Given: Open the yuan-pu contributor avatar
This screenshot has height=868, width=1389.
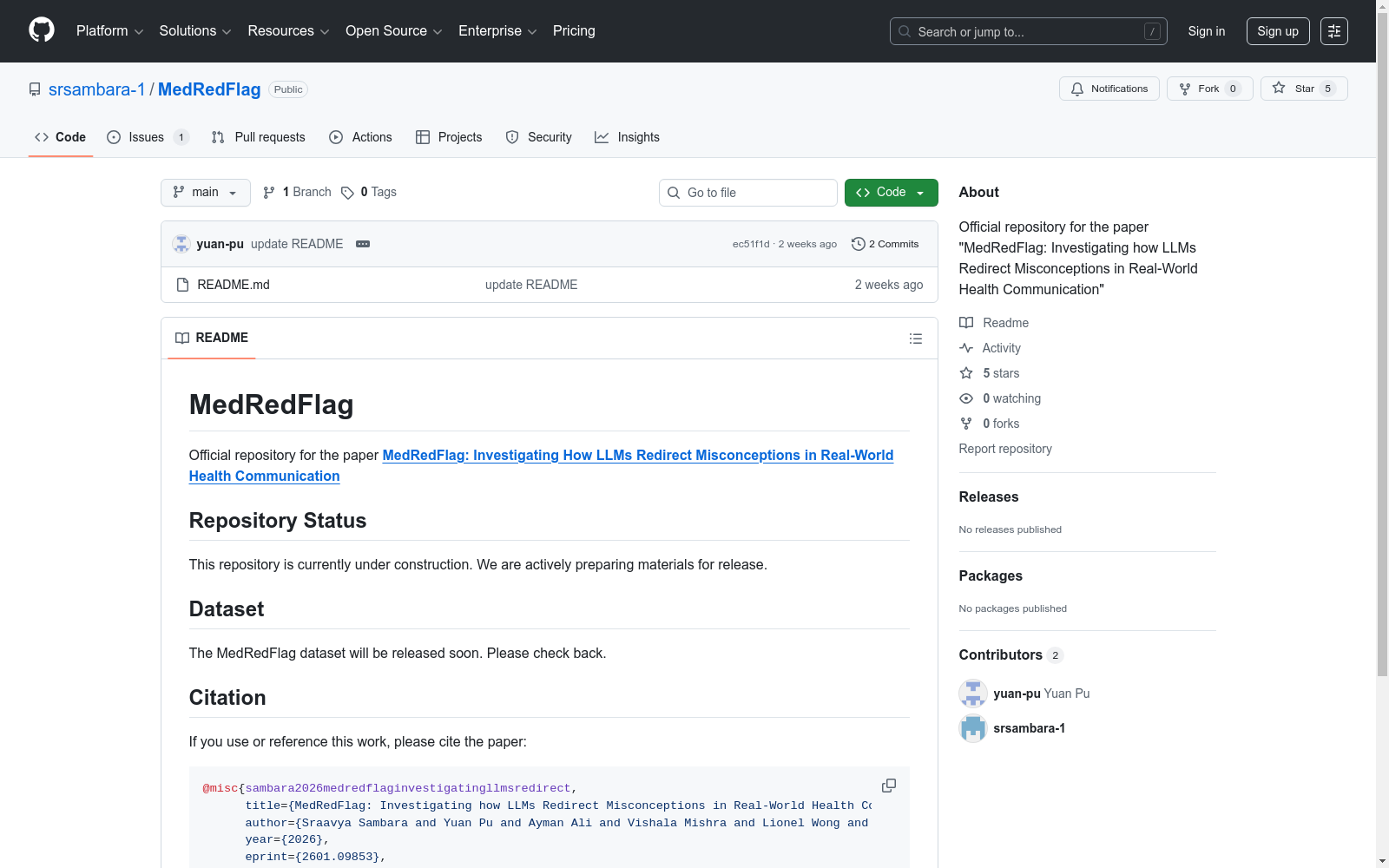Looking at the screenshot, I should (973, 694).
